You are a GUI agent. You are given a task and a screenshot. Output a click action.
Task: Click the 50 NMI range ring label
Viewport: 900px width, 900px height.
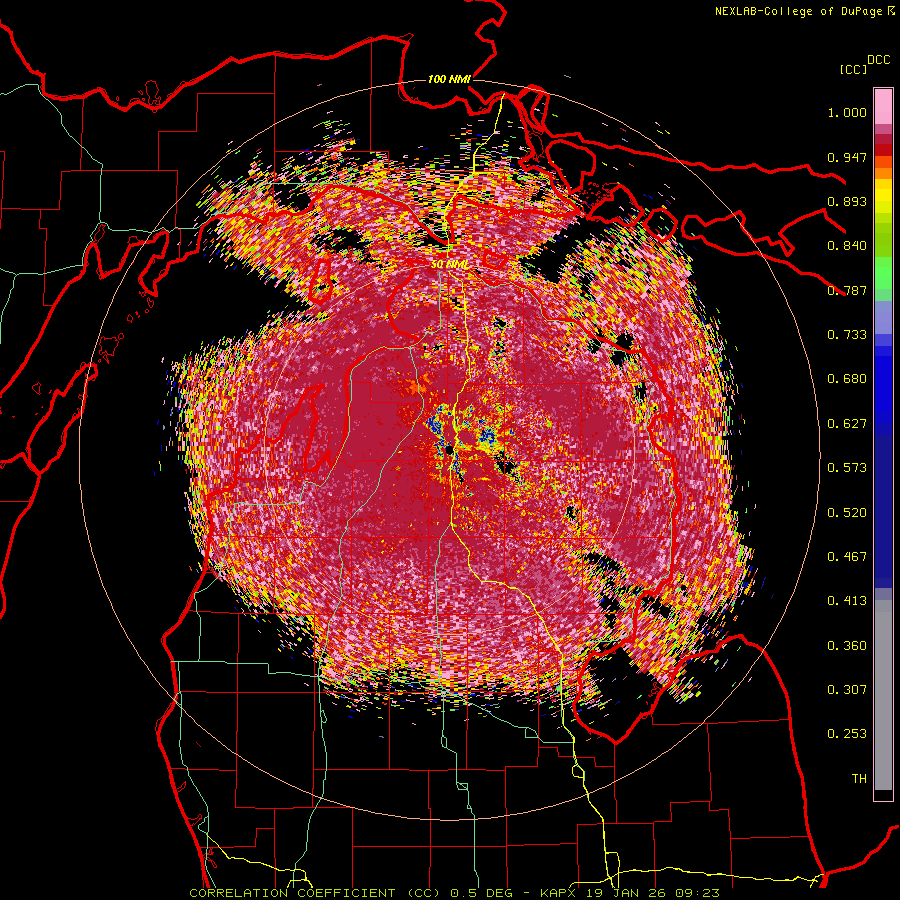click(449, 265)
